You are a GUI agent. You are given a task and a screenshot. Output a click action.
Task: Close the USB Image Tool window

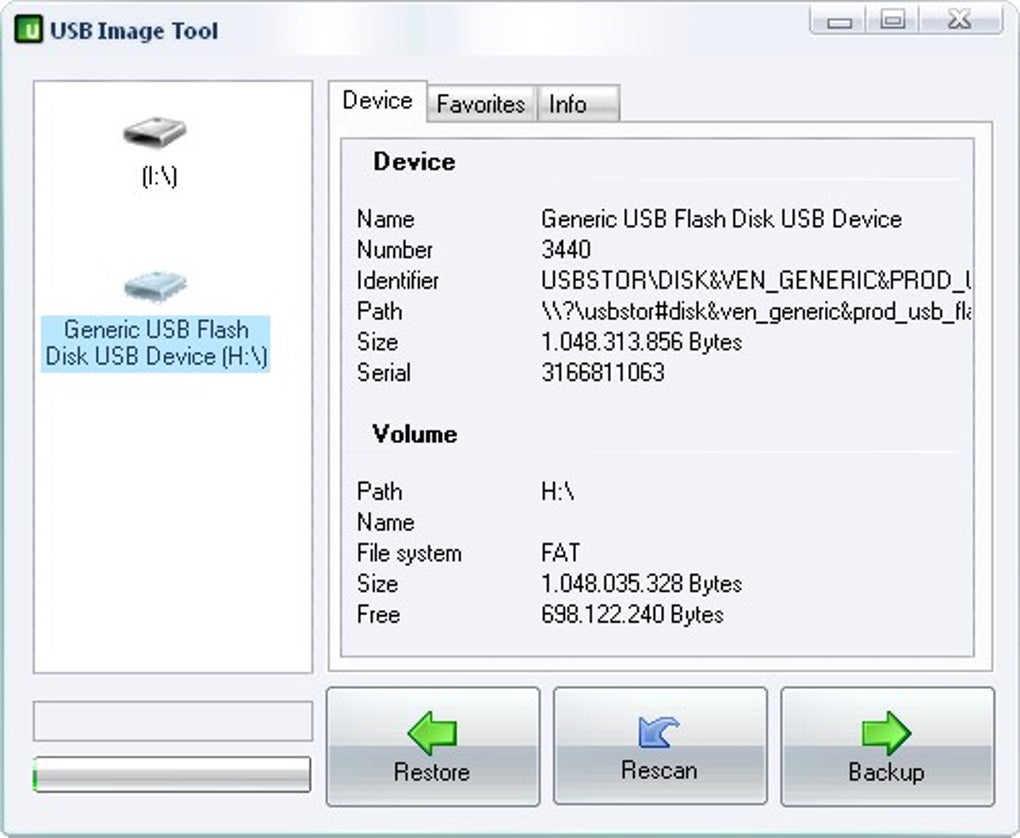(960, 20)
